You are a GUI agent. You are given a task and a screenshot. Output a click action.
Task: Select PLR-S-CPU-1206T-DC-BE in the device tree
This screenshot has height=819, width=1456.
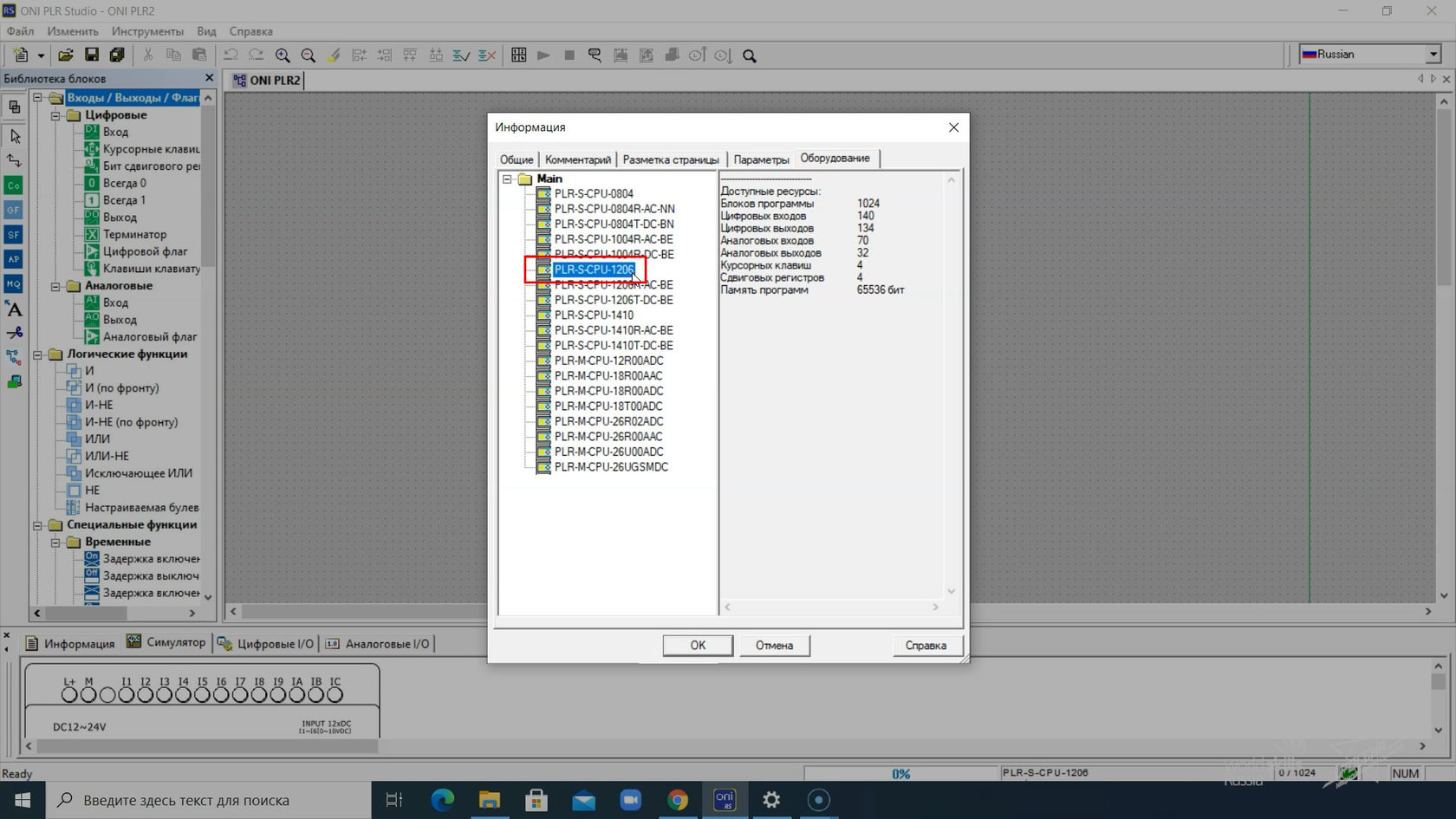[614, 300]
